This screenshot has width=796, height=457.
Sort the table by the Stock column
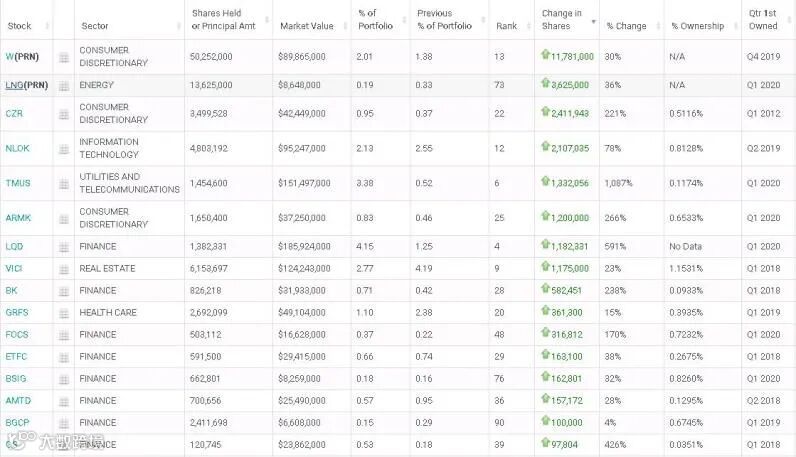26,26
